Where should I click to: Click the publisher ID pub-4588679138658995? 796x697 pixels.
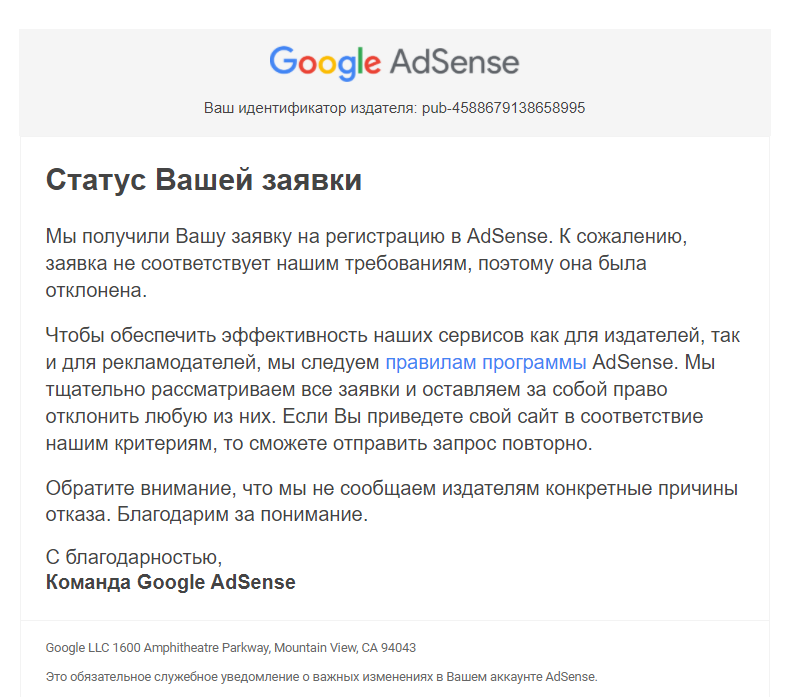(503, 107)
